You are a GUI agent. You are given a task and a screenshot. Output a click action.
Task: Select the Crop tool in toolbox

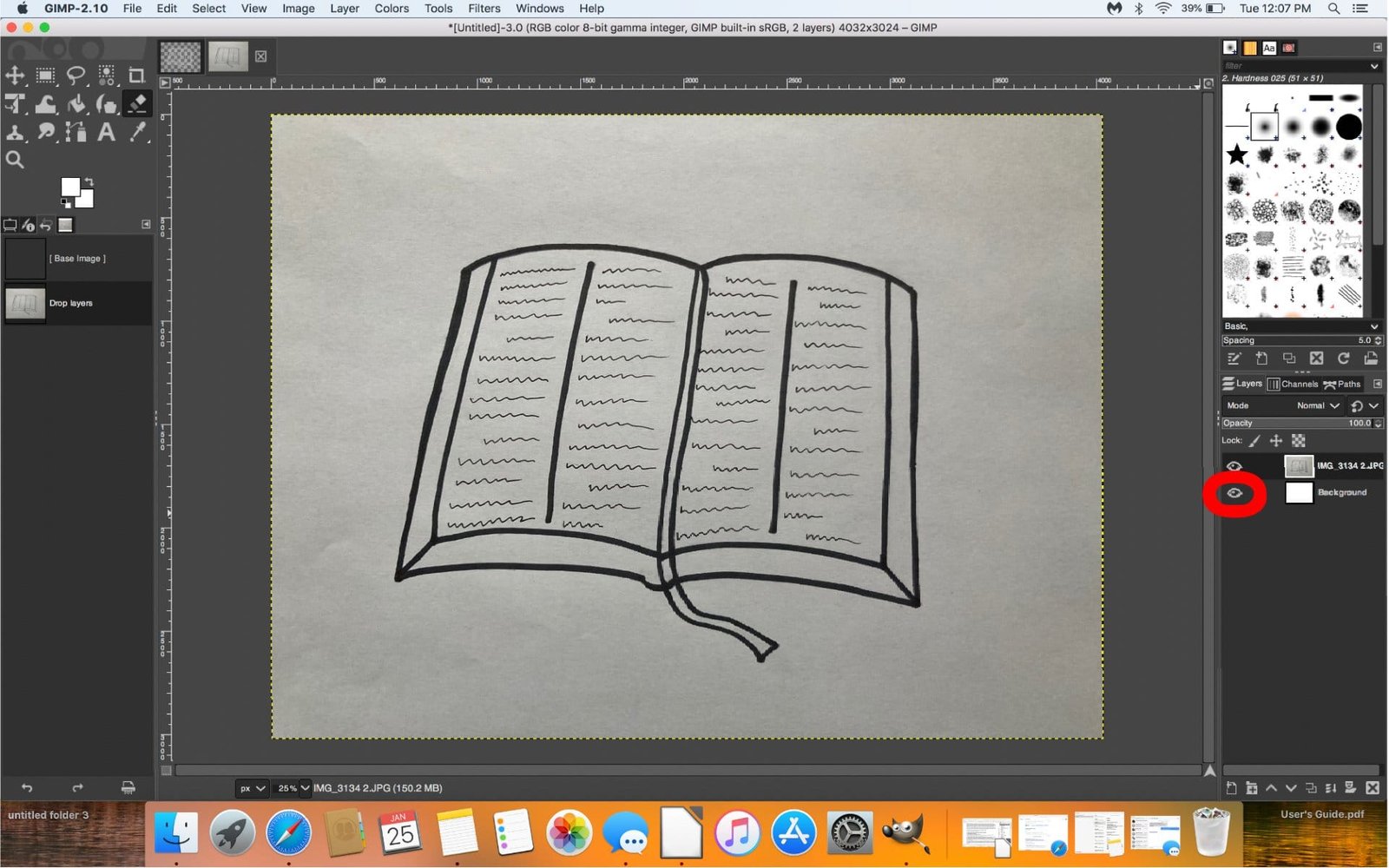point(136,76)
